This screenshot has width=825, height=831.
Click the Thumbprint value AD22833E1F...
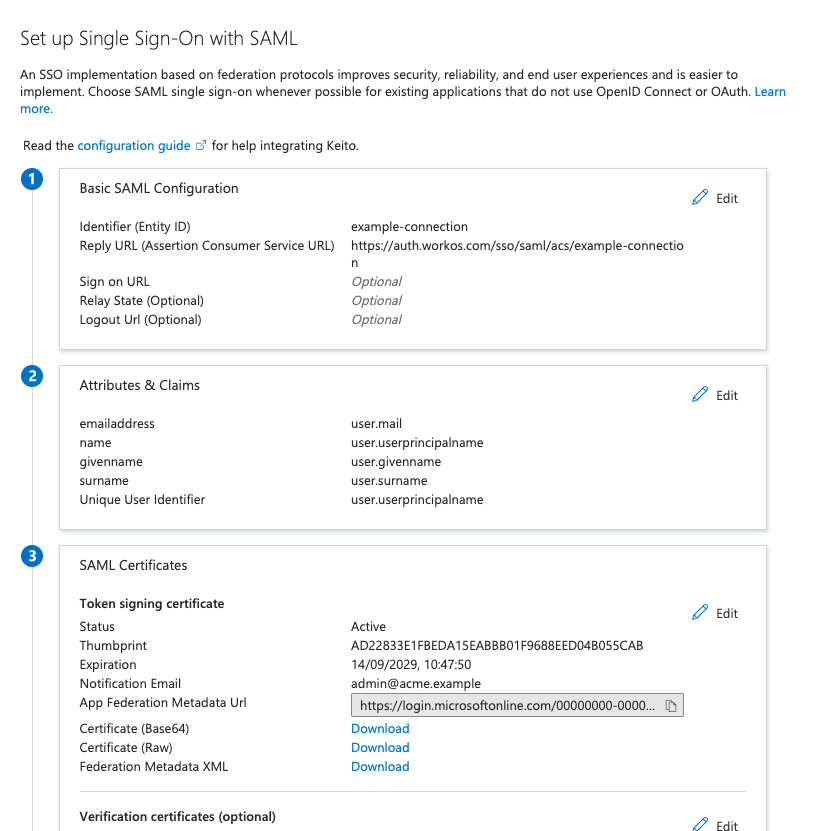[x=497, y=646]
